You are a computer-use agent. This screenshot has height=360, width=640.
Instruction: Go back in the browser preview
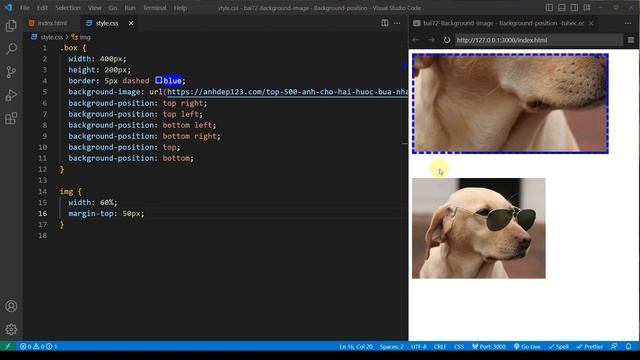pyautogui.click(x=416, y=40)
